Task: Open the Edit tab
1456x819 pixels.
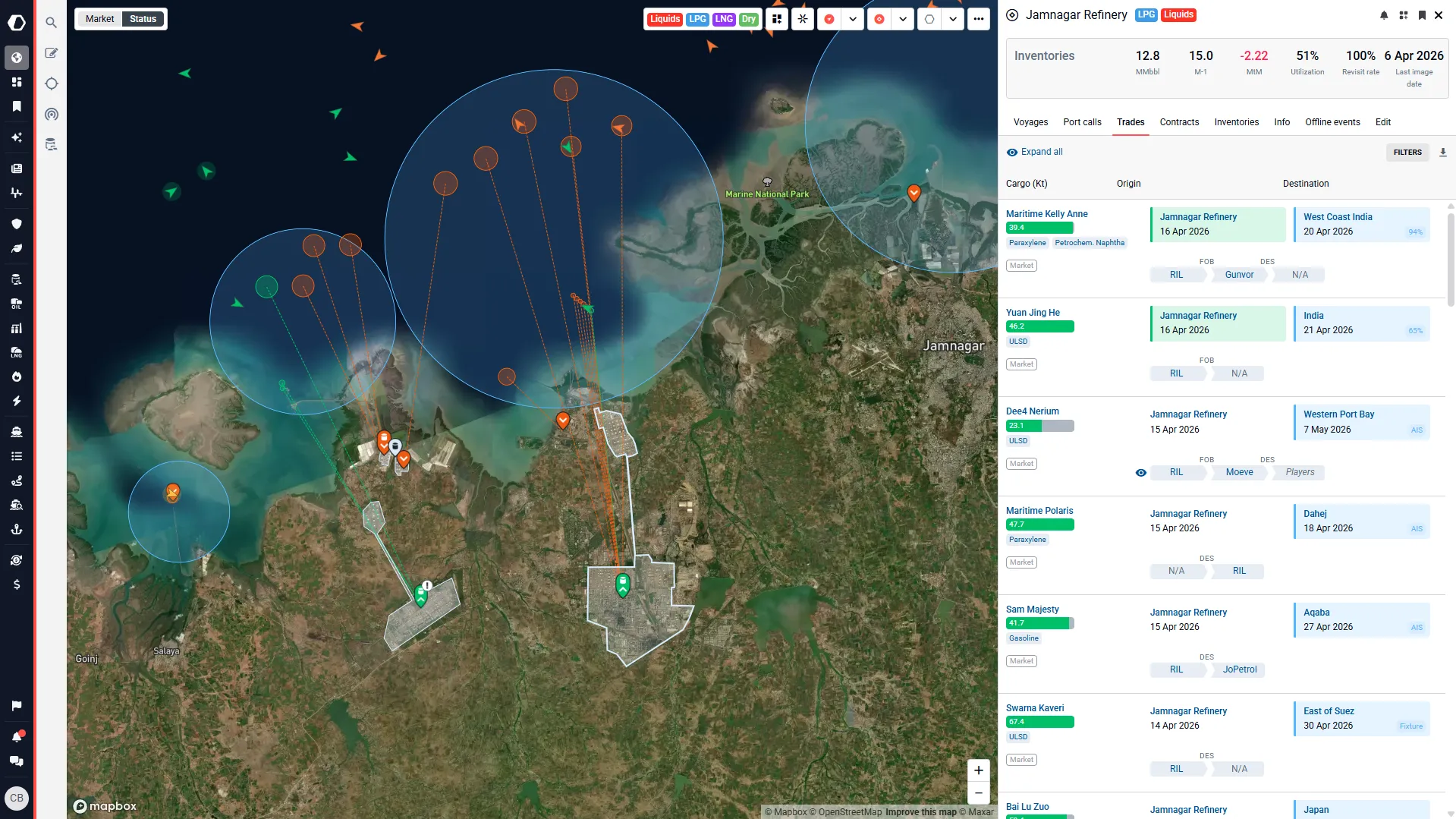Action: (1383, 122)
